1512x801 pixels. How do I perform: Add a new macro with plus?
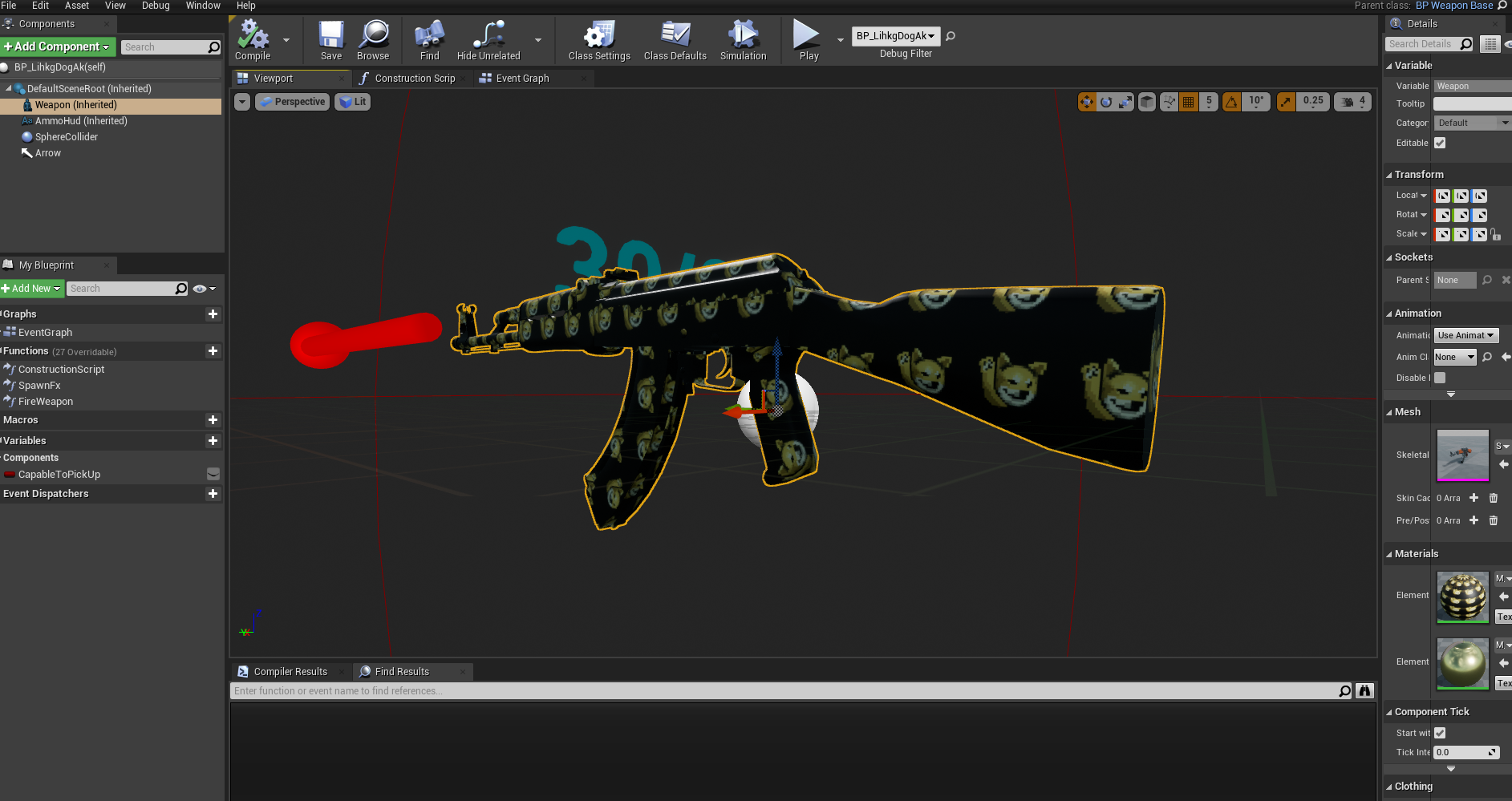(213, 420)
